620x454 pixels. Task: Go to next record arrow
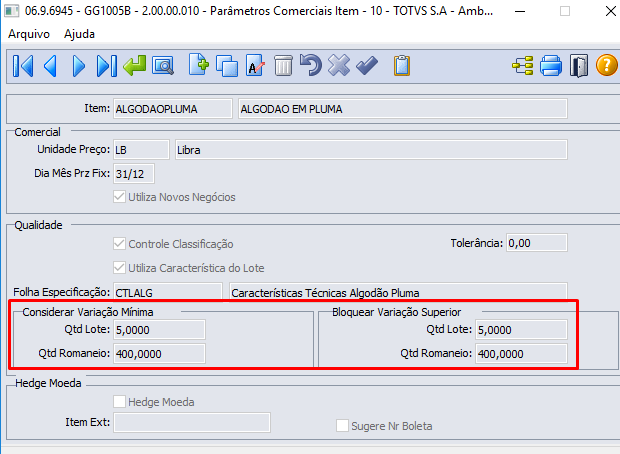79,66
